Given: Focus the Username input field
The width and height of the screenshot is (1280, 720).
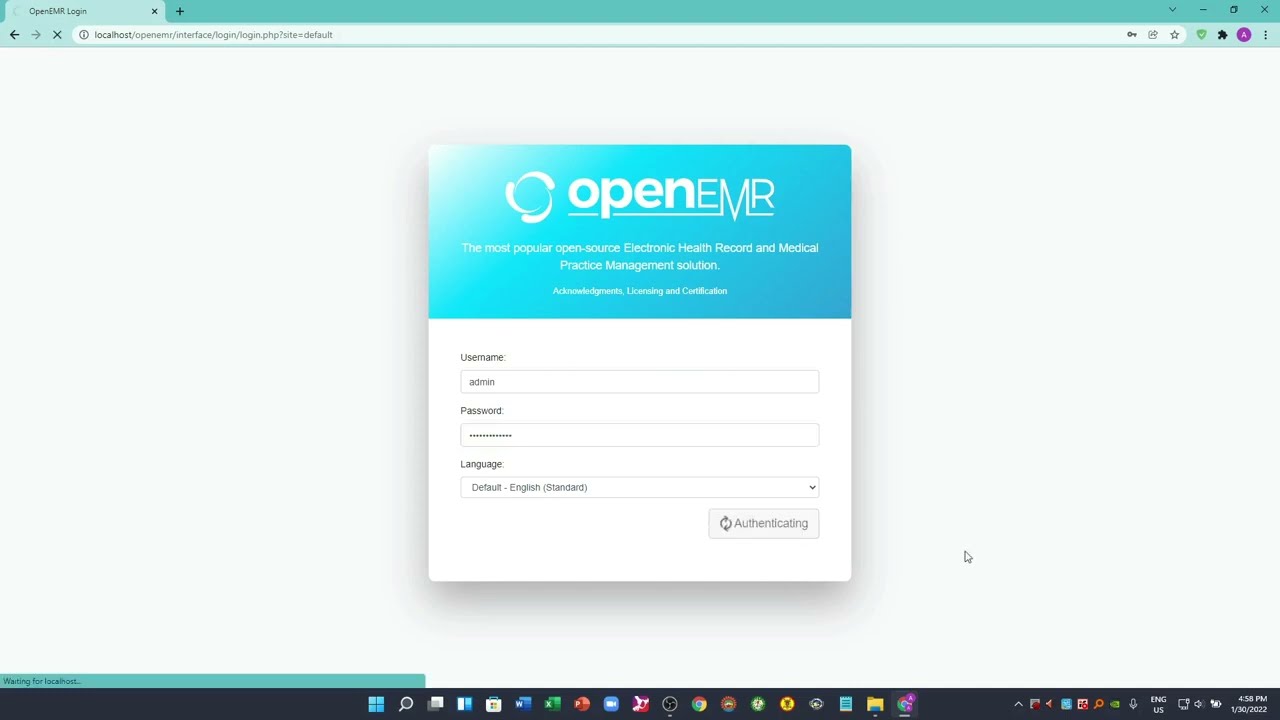Looking at the screenshot, I should (x=640, y=382).
